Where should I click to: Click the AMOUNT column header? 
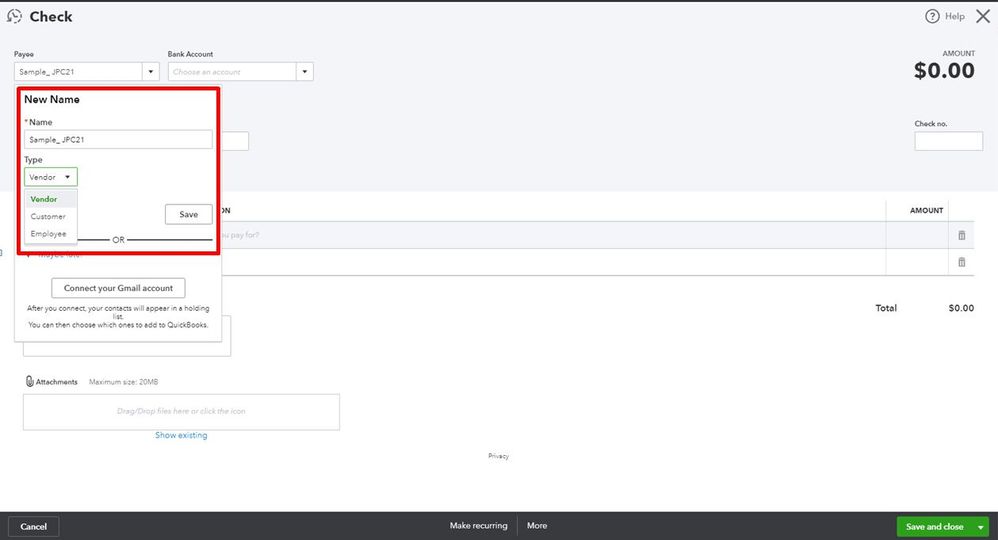coord(926,210)
